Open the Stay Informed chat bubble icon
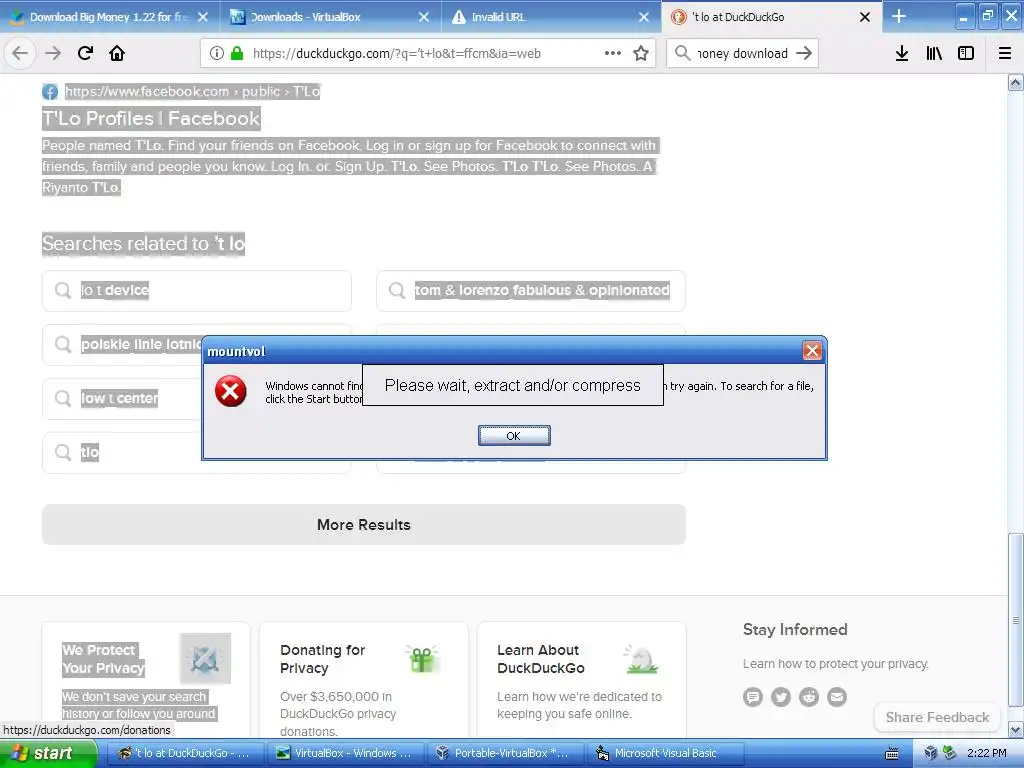Screen dimensions: 1024x768 click(753, 697)
